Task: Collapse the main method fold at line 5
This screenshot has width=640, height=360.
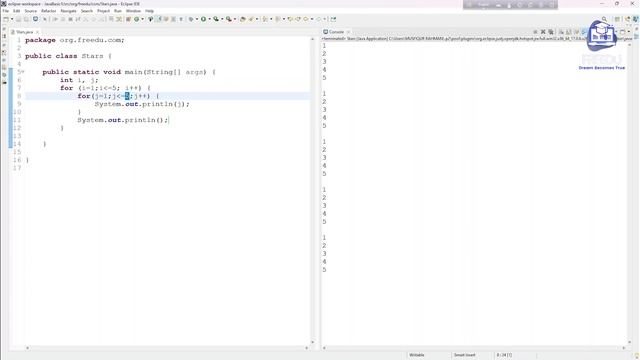Action: (x=23, y=72)
